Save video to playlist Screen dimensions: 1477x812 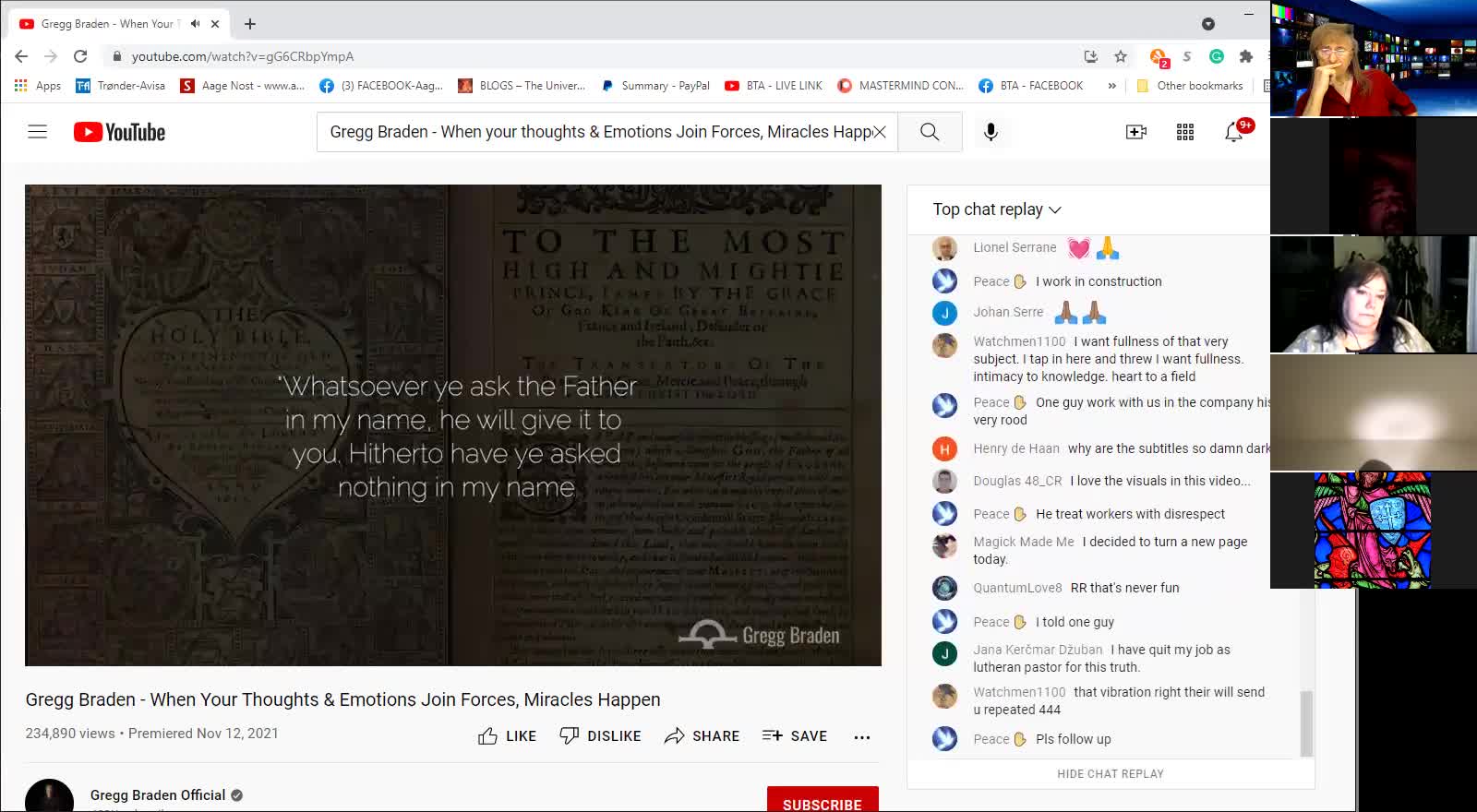pyautogui.click(x=794, y=735)
